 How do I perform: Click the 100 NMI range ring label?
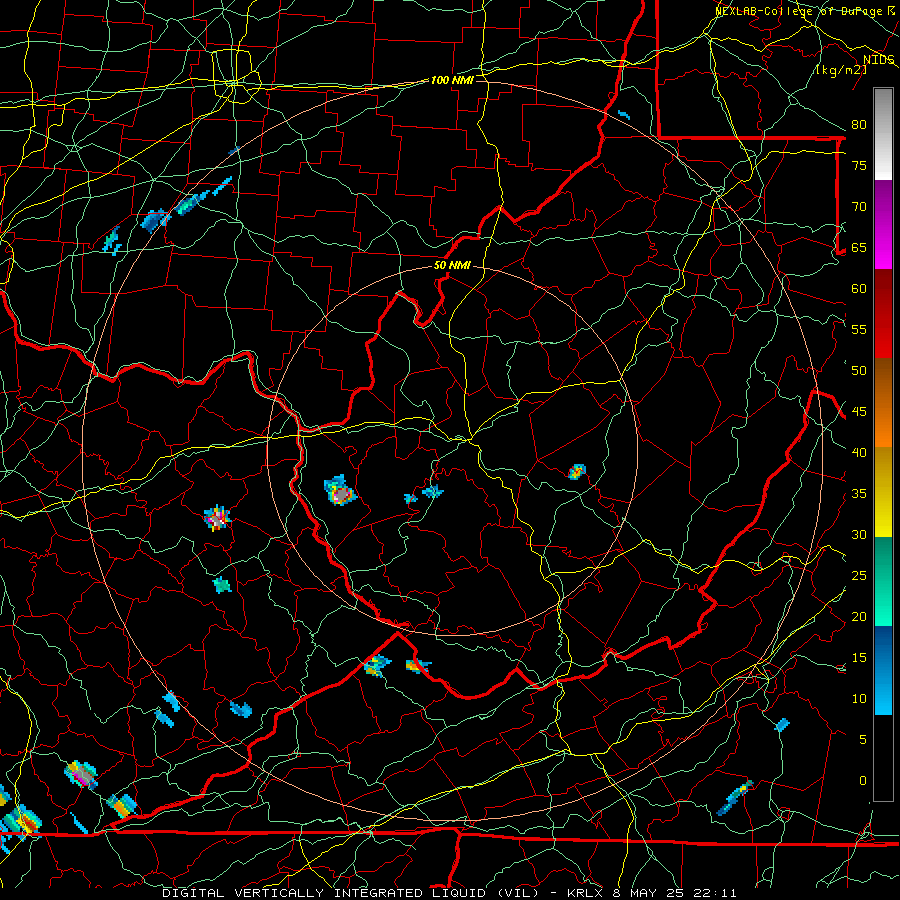pos(452,80)
